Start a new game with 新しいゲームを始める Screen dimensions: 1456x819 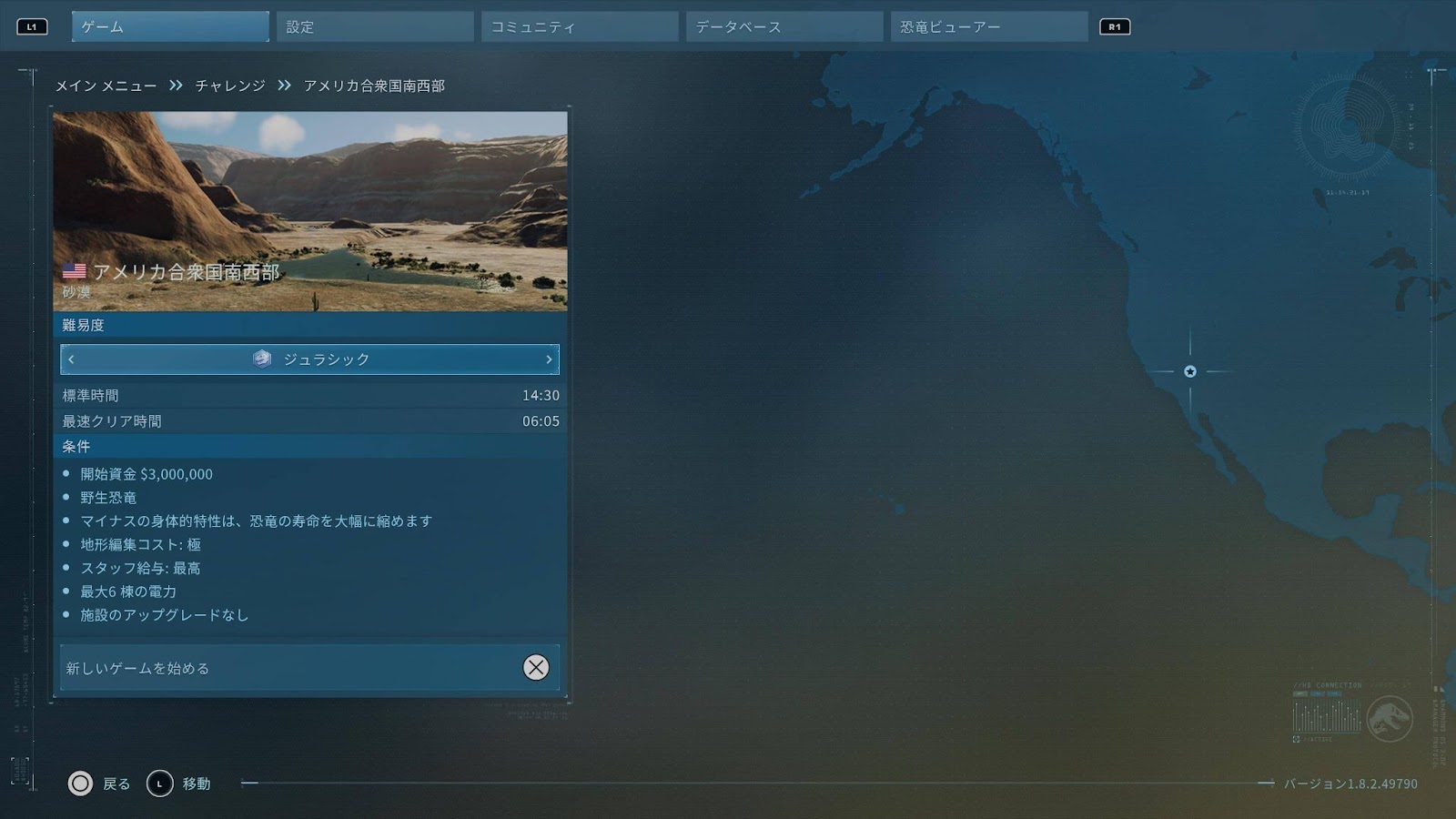(x=310, y=668)
